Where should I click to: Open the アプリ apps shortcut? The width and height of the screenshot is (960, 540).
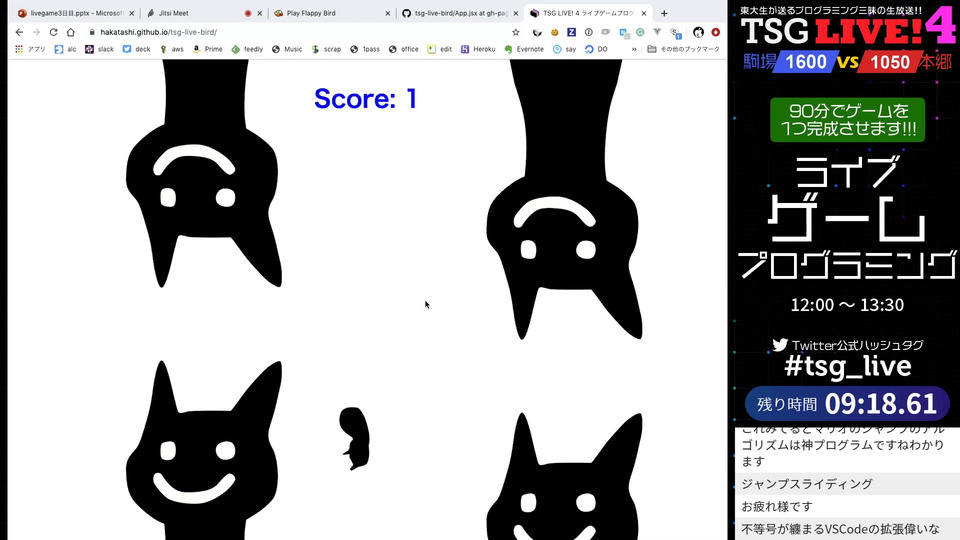pyautogui.click(x=31, y=49)
